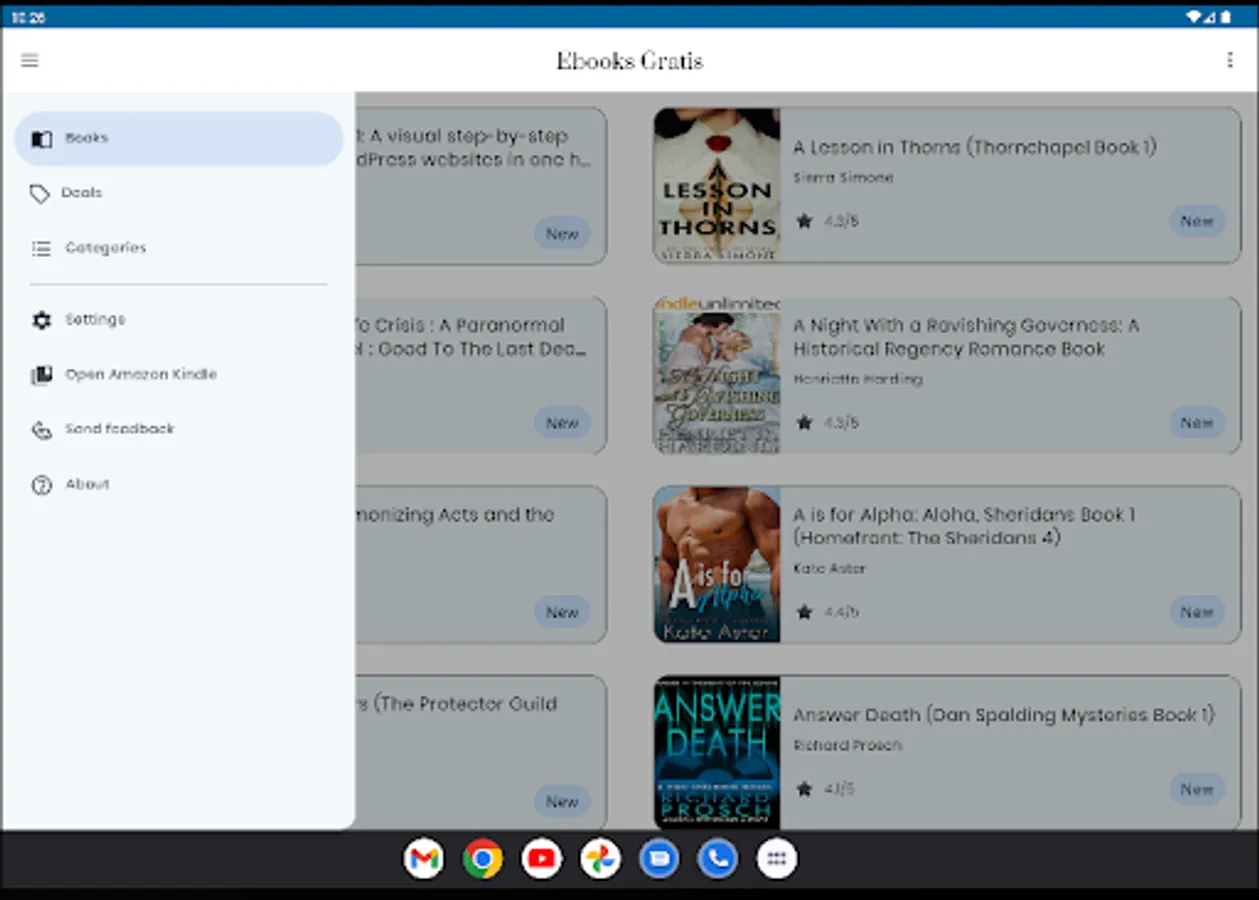Open YouTube from the dock

coord(541,858)
